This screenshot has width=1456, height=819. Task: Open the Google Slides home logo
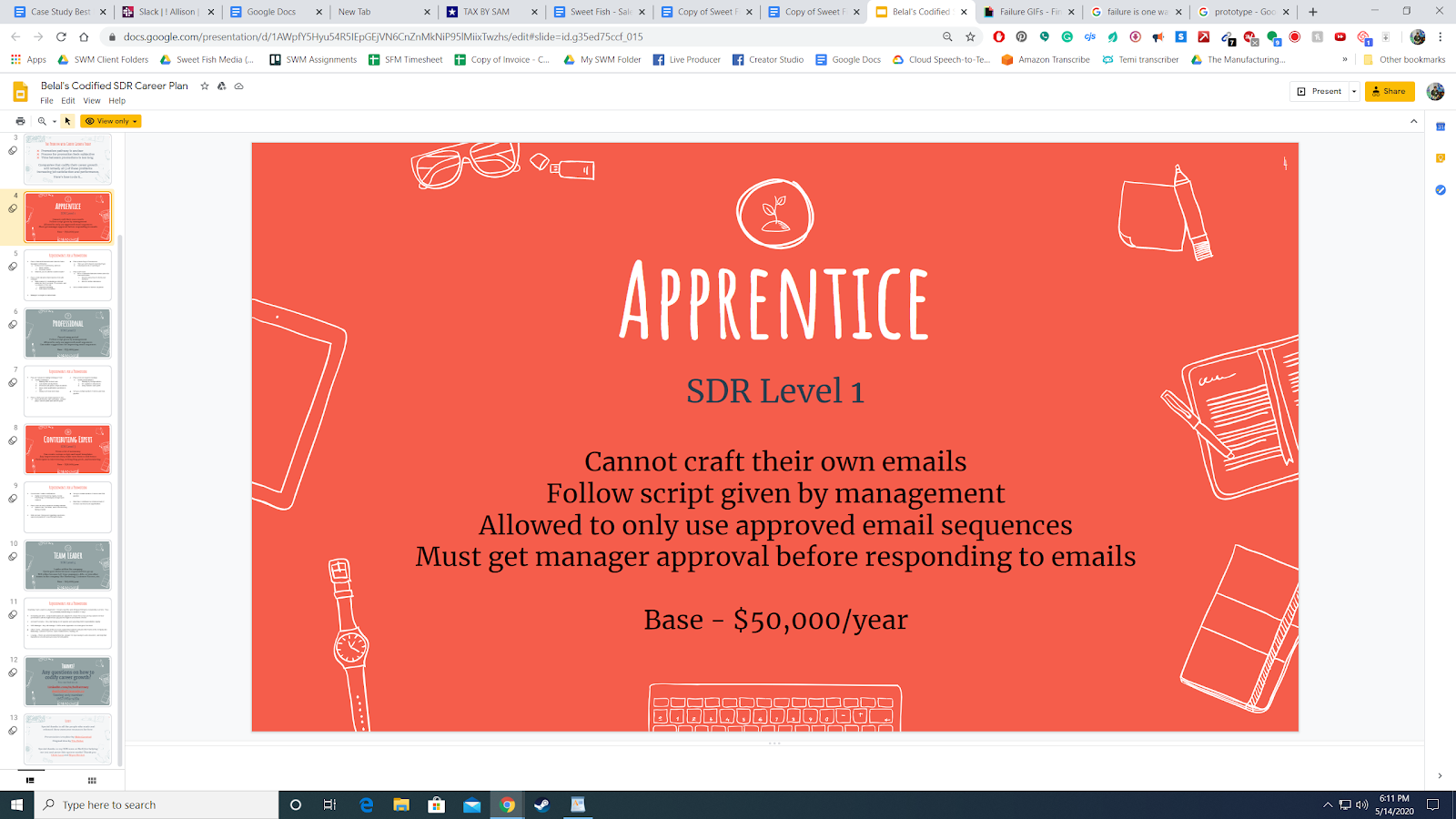point(20,92)
